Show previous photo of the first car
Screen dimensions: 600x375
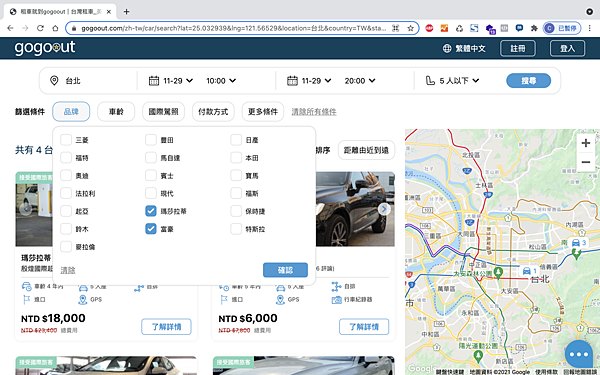[26, 209]
